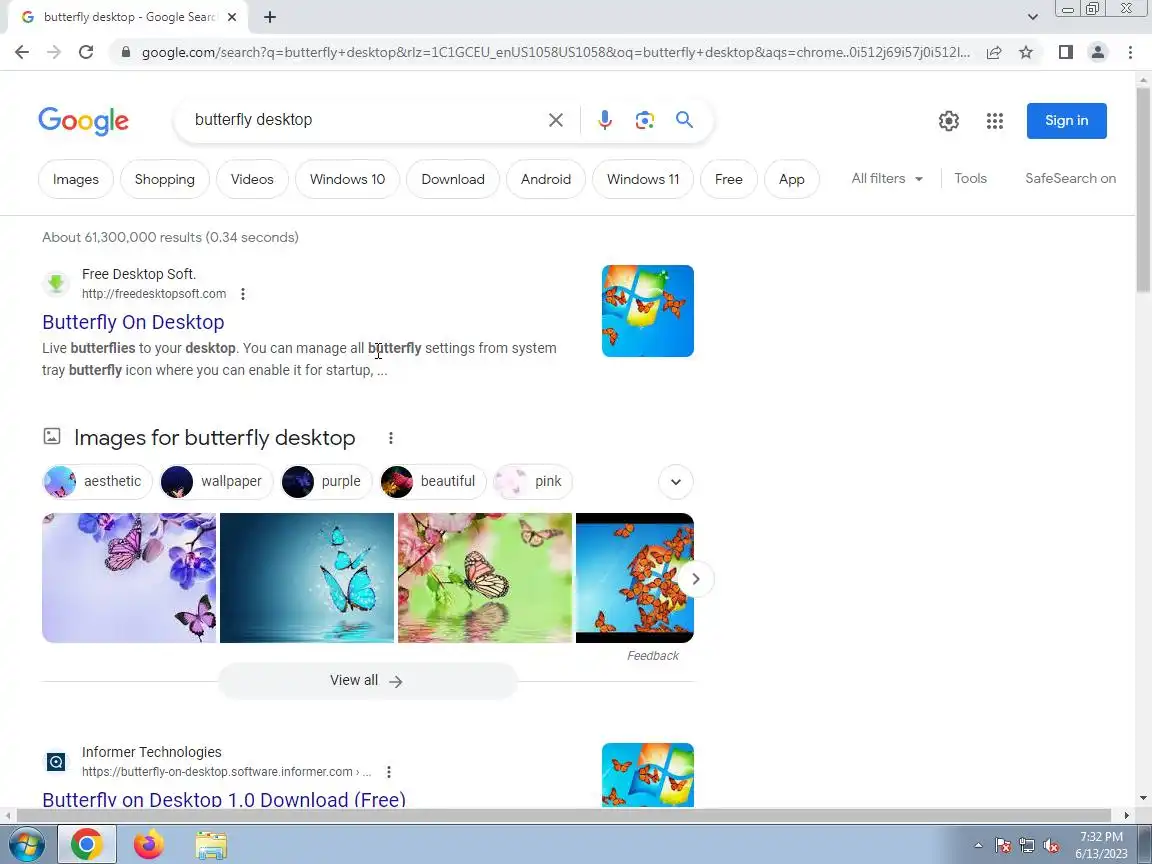Open SafeSearch on settings
Viewport: 1152px width, 864px height.
tap(1070, 179)
